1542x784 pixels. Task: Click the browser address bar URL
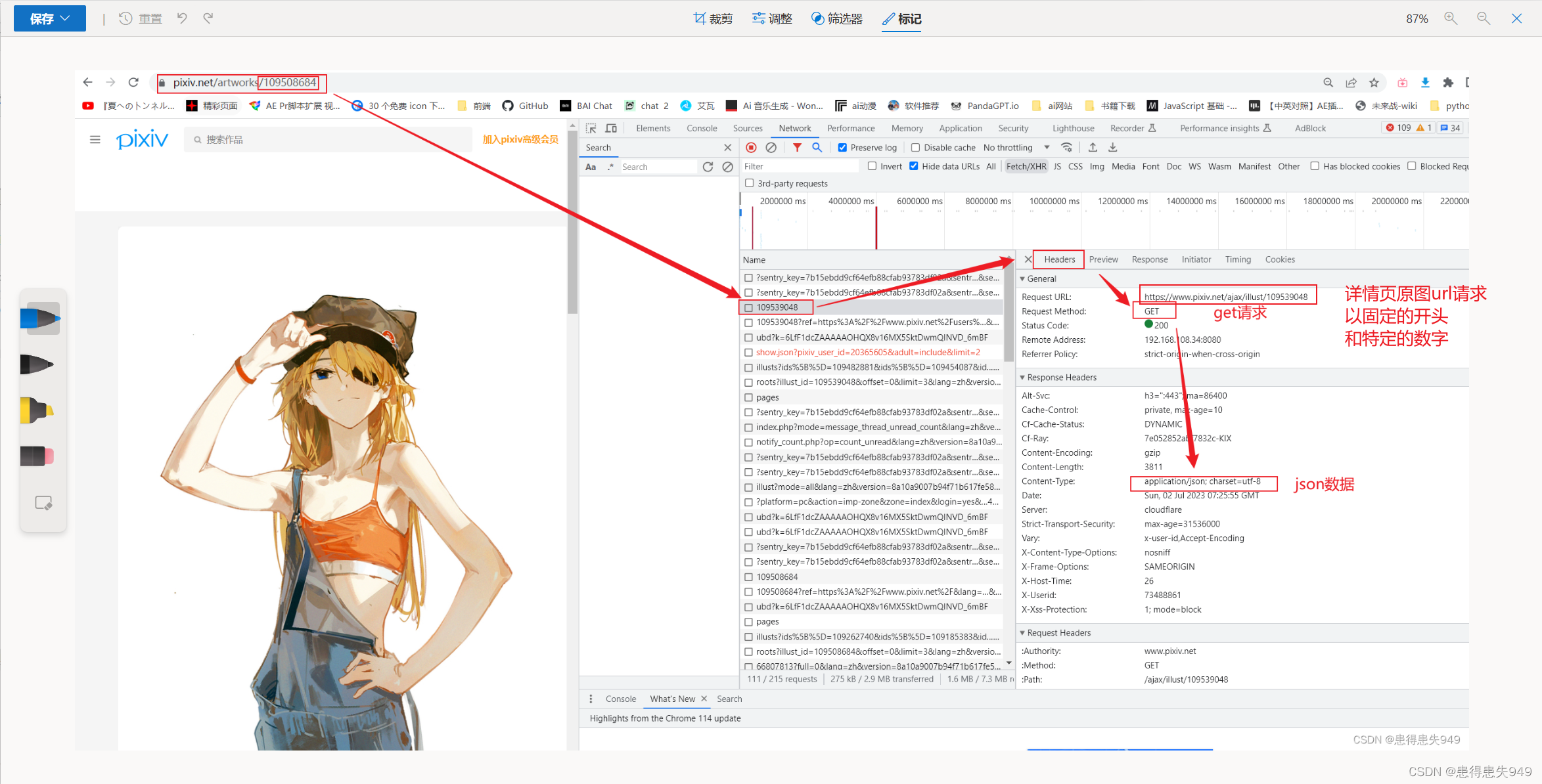pos(244,82)
